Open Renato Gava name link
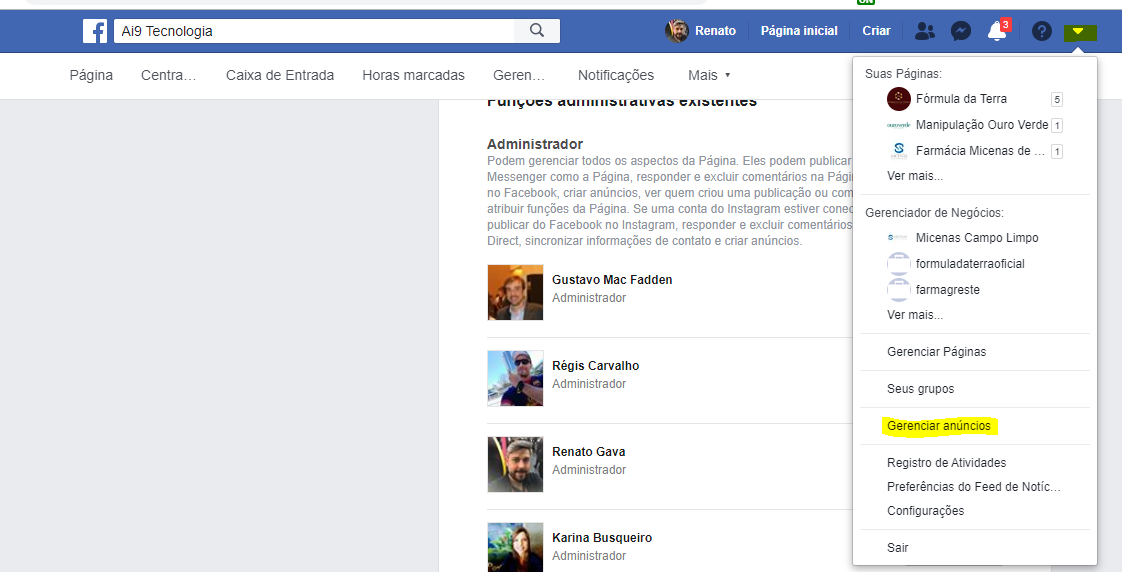Image resolution: width=1122 pixels, height=572 pixels. coord(588,452)
